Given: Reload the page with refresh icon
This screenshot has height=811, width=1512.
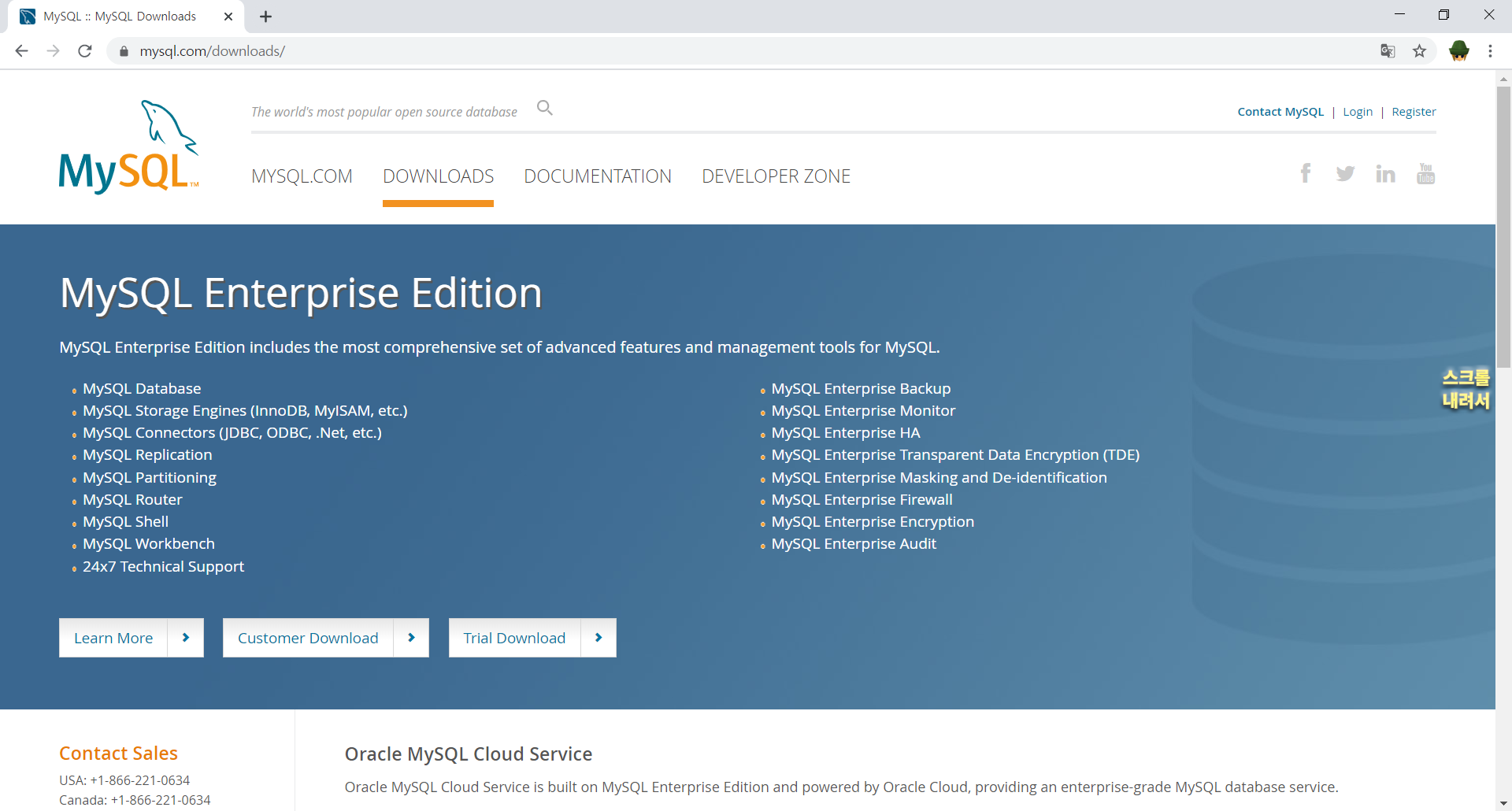Looking at the screenshot, I should 85,51.
